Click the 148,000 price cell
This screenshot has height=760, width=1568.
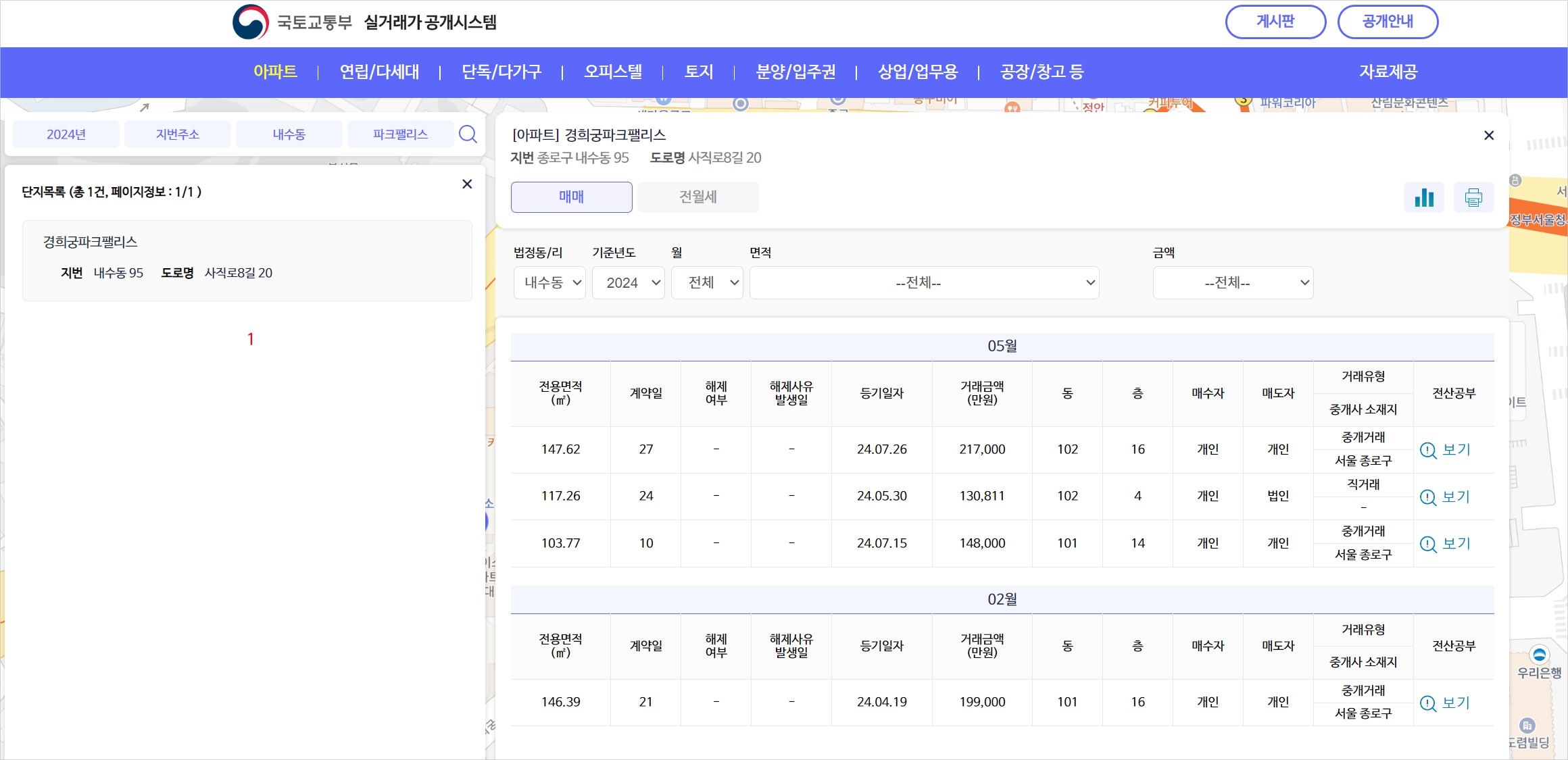click(982, 544)
